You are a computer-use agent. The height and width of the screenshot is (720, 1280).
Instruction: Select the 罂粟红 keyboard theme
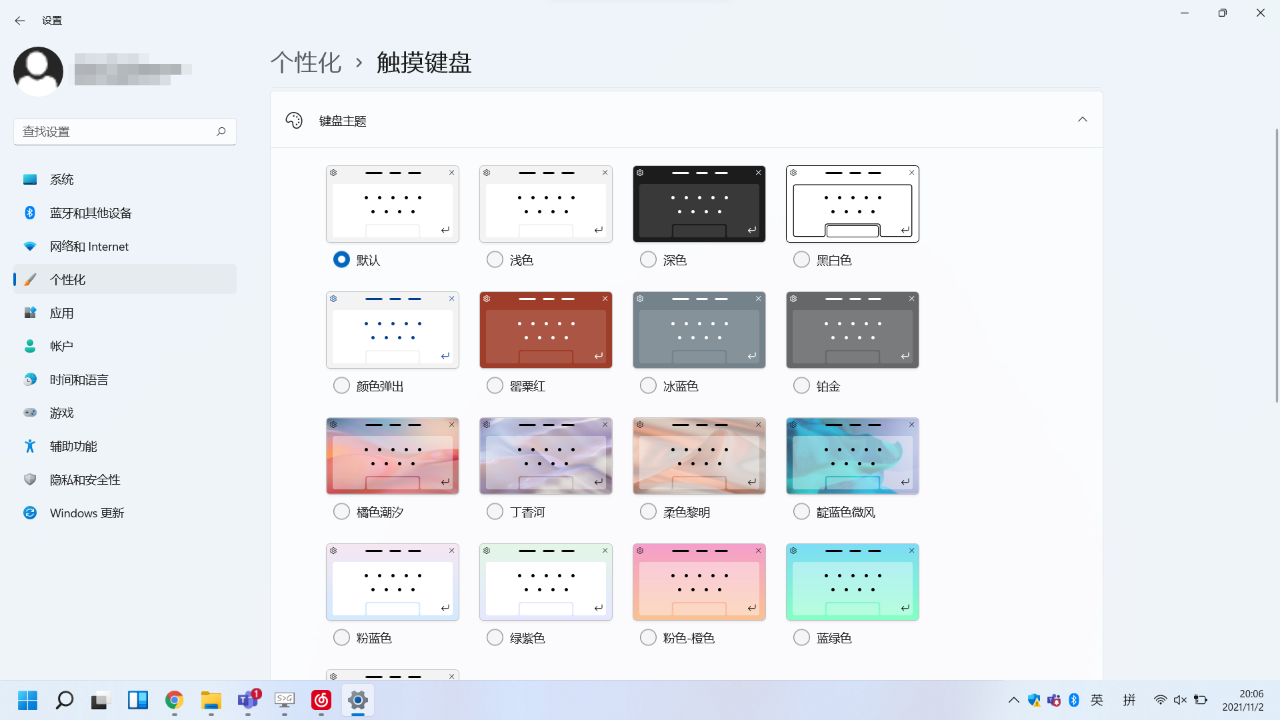click(494, 385)
